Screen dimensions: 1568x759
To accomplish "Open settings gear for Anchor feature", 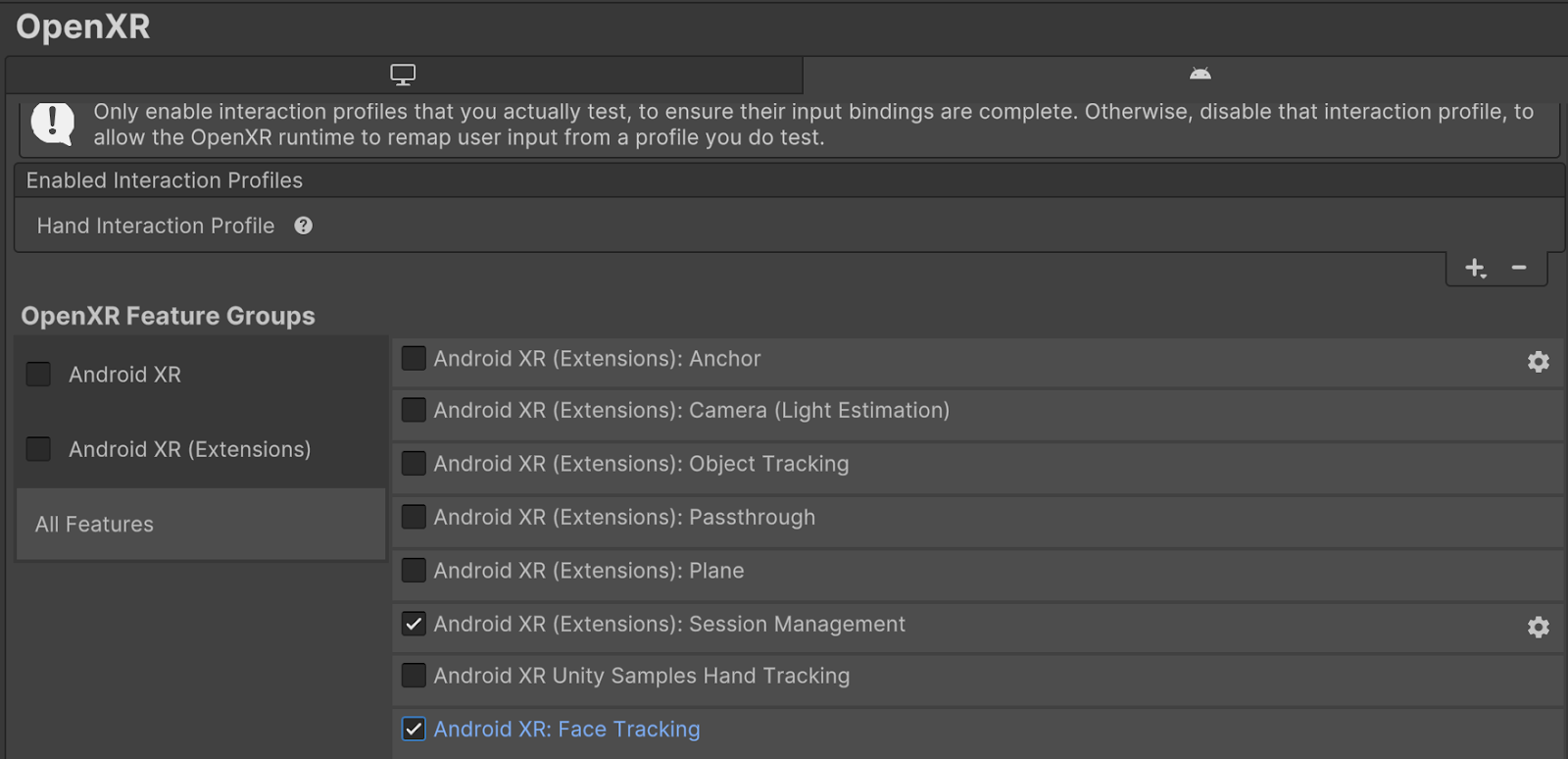I will 1539,362.
